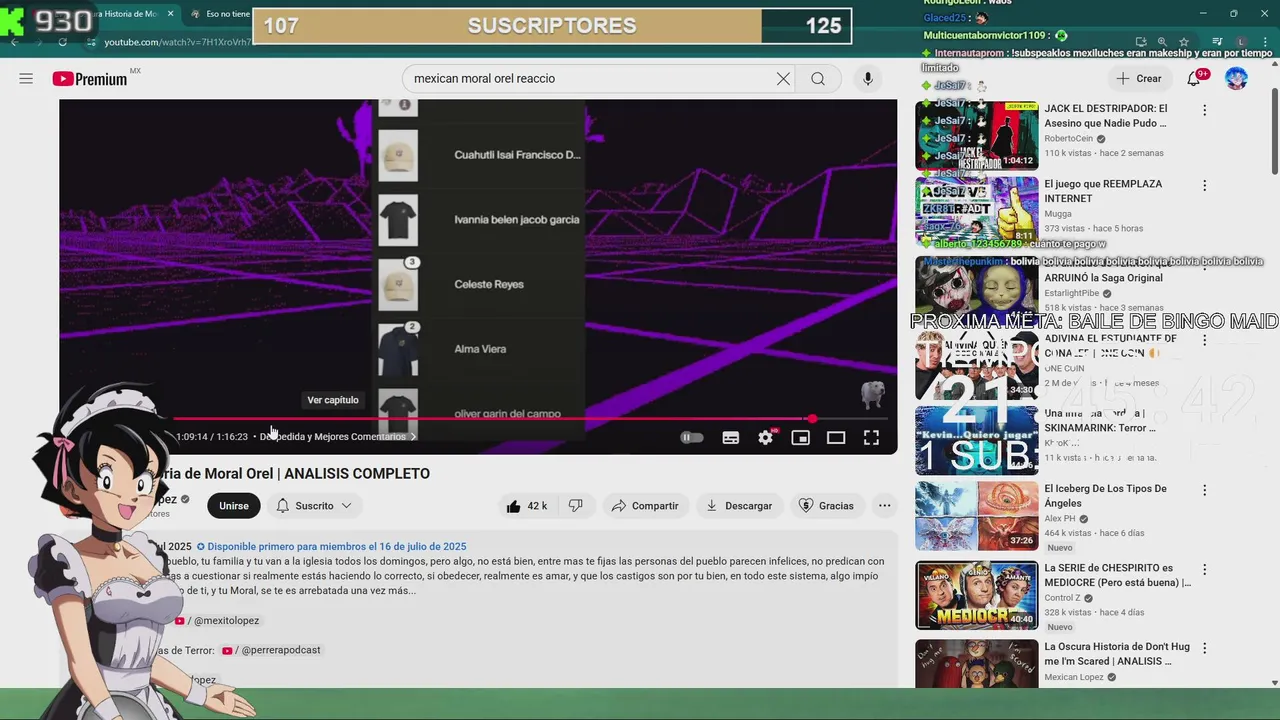The image size is (1280, 720).
Task: Toggle the autoplay switch in the player
Action: point(692,437)
